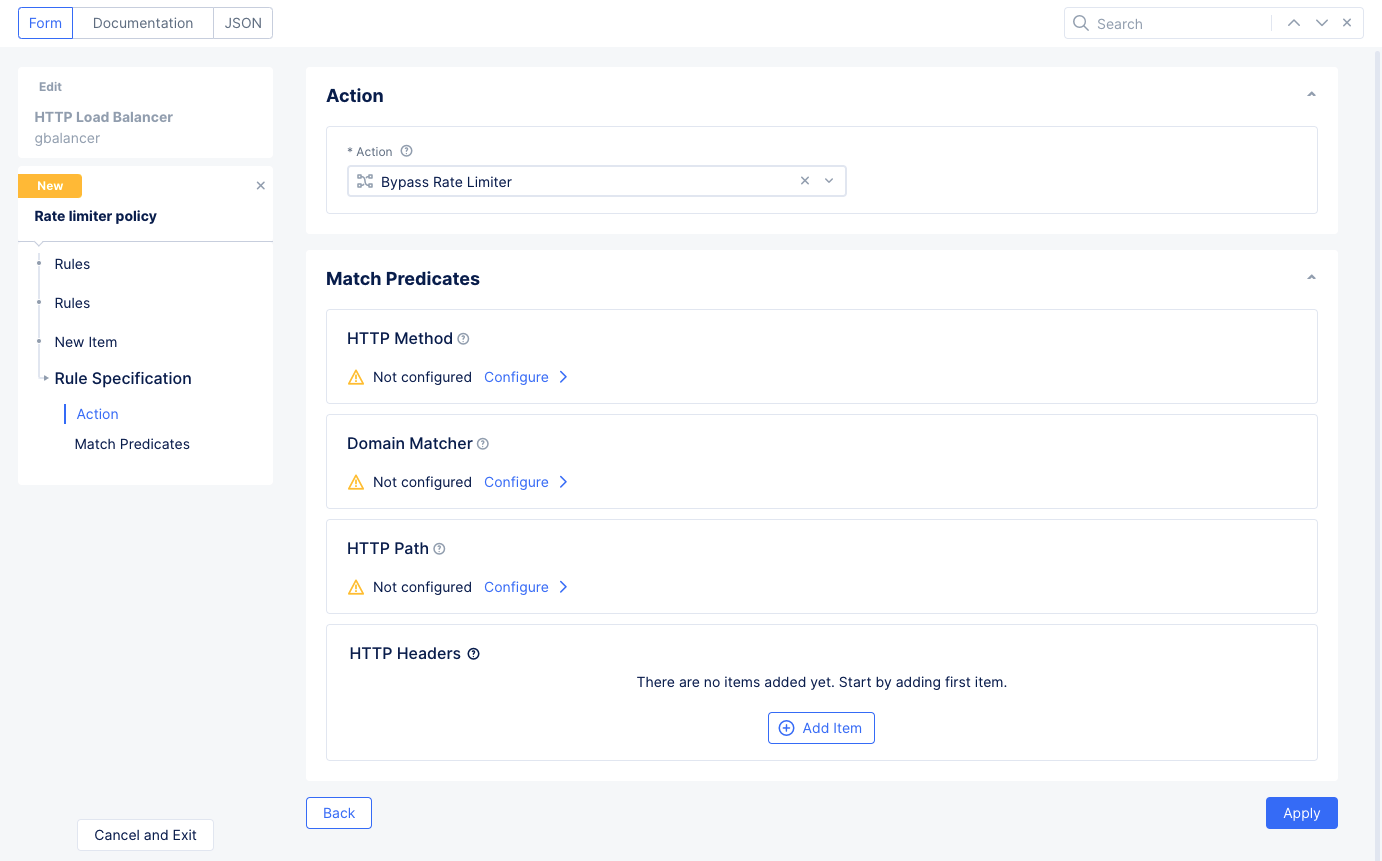Open the Action dropdown menu
Image resolution: width=1382 pixels, height=861 pixels.
[x=829, y=181]
